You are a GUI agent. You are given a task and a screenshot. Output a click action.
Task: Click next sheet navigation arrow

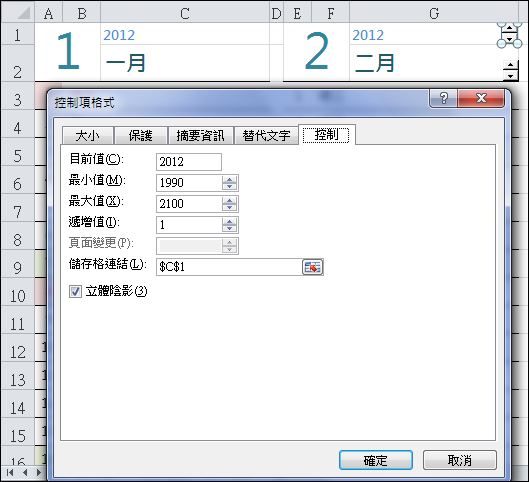(38, 473)
